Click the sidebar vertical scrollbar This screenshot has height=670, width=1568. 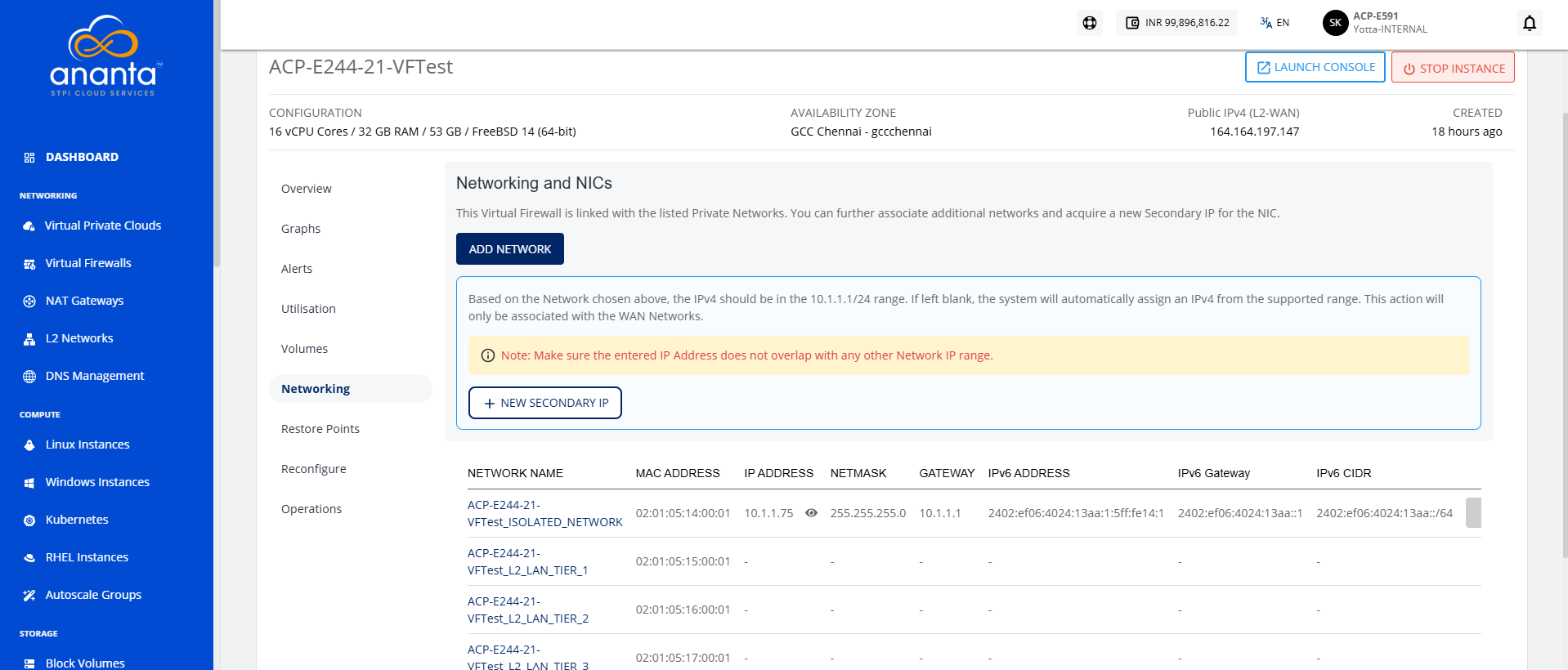[217, 135]
